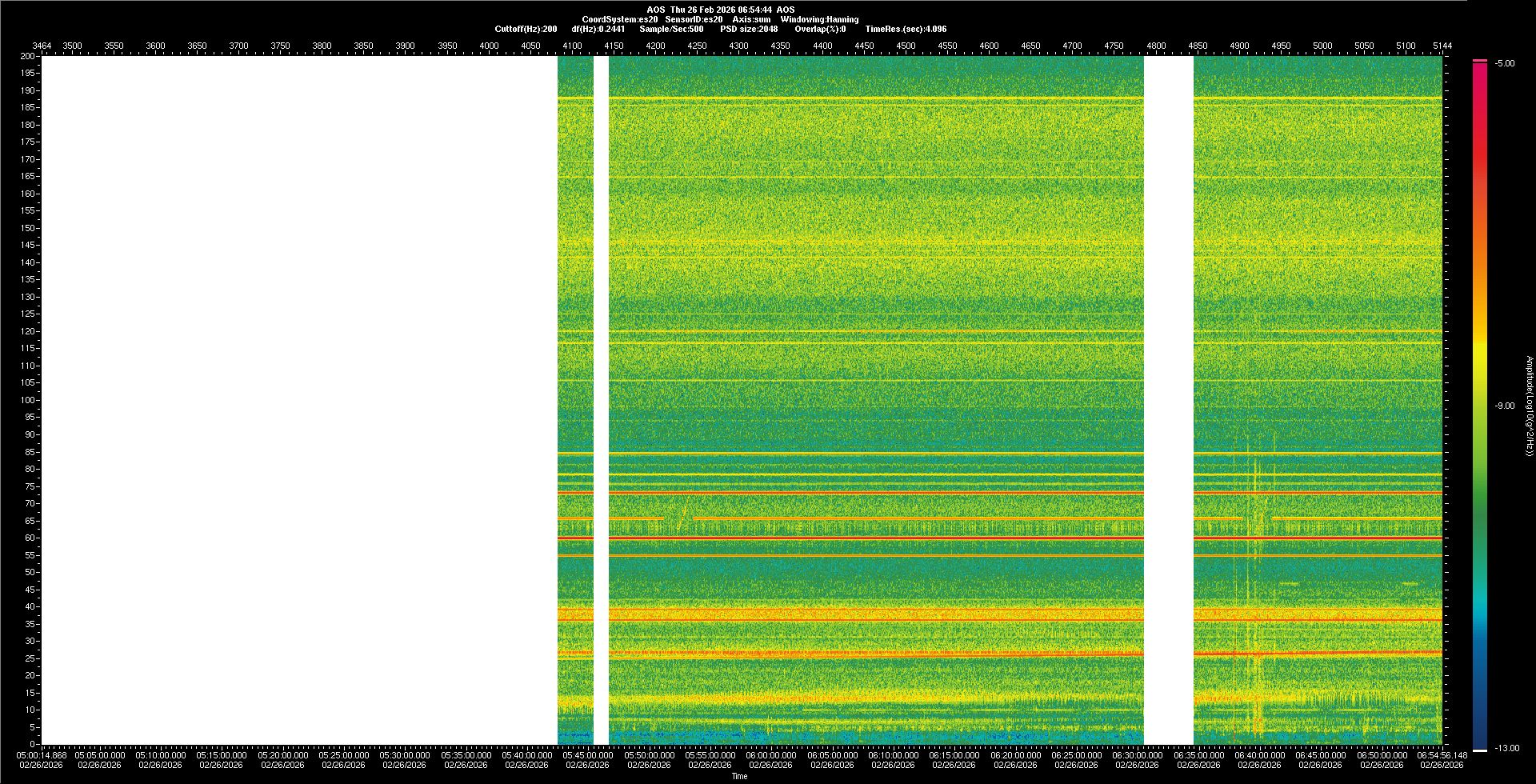Click the 60 Hz tick on the frequency axis
This screenshot has height=784, width=1536.
30,538
